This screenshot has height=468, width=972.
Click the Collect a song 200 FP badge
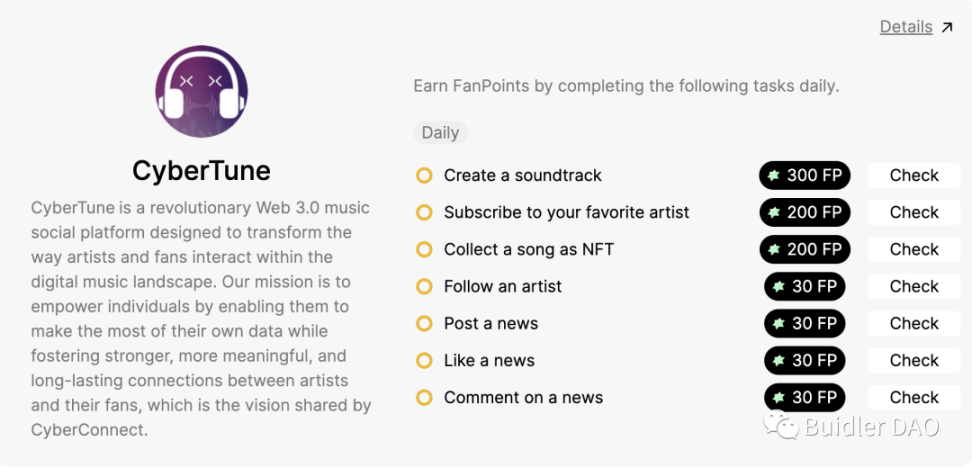(x=805, y=250)
